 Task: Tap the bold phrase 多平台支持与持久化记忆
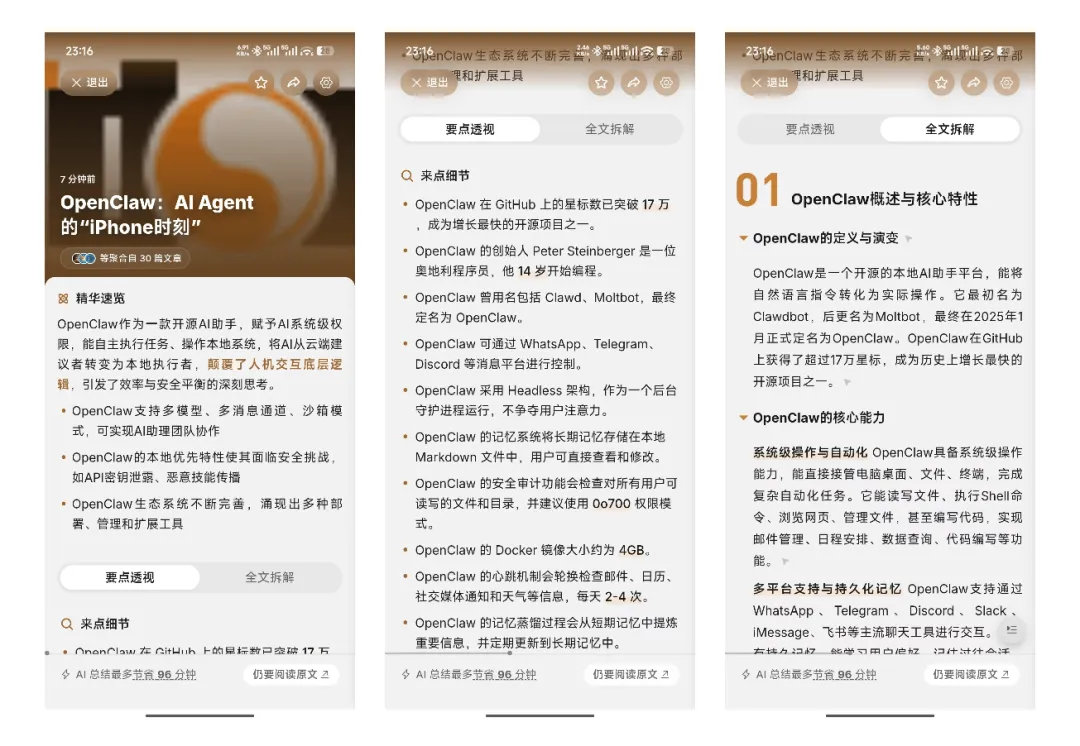tap(827, 589)
